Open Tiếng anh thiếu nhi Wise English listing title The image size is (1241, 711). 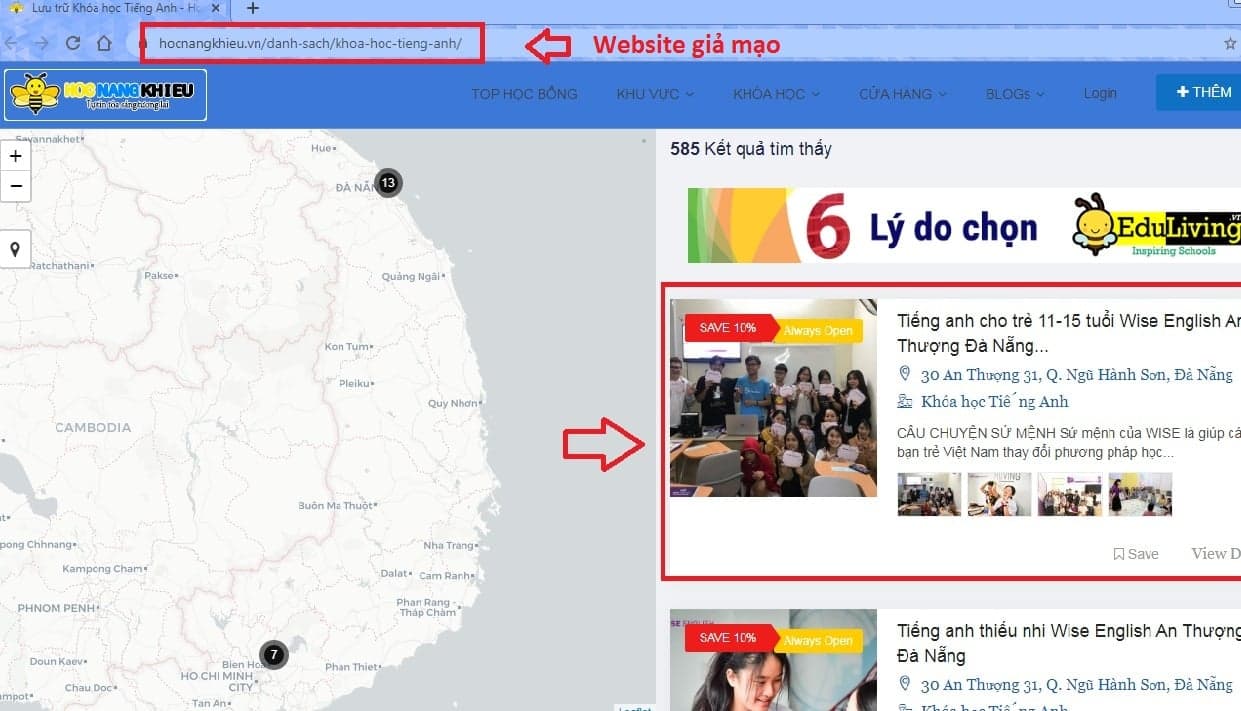1069,643
